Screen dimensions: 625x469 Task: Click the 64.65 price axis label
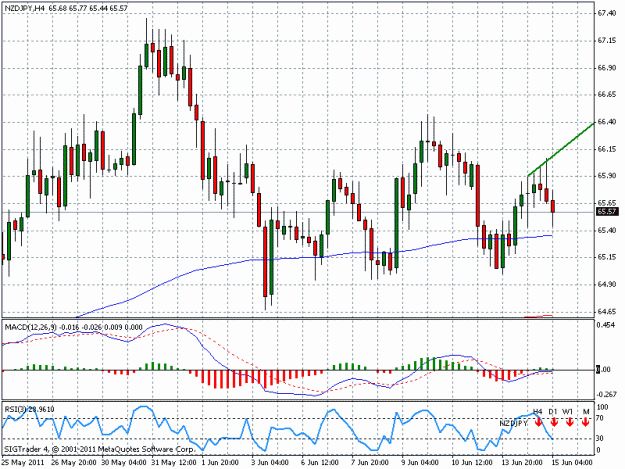tap(607, 311)
